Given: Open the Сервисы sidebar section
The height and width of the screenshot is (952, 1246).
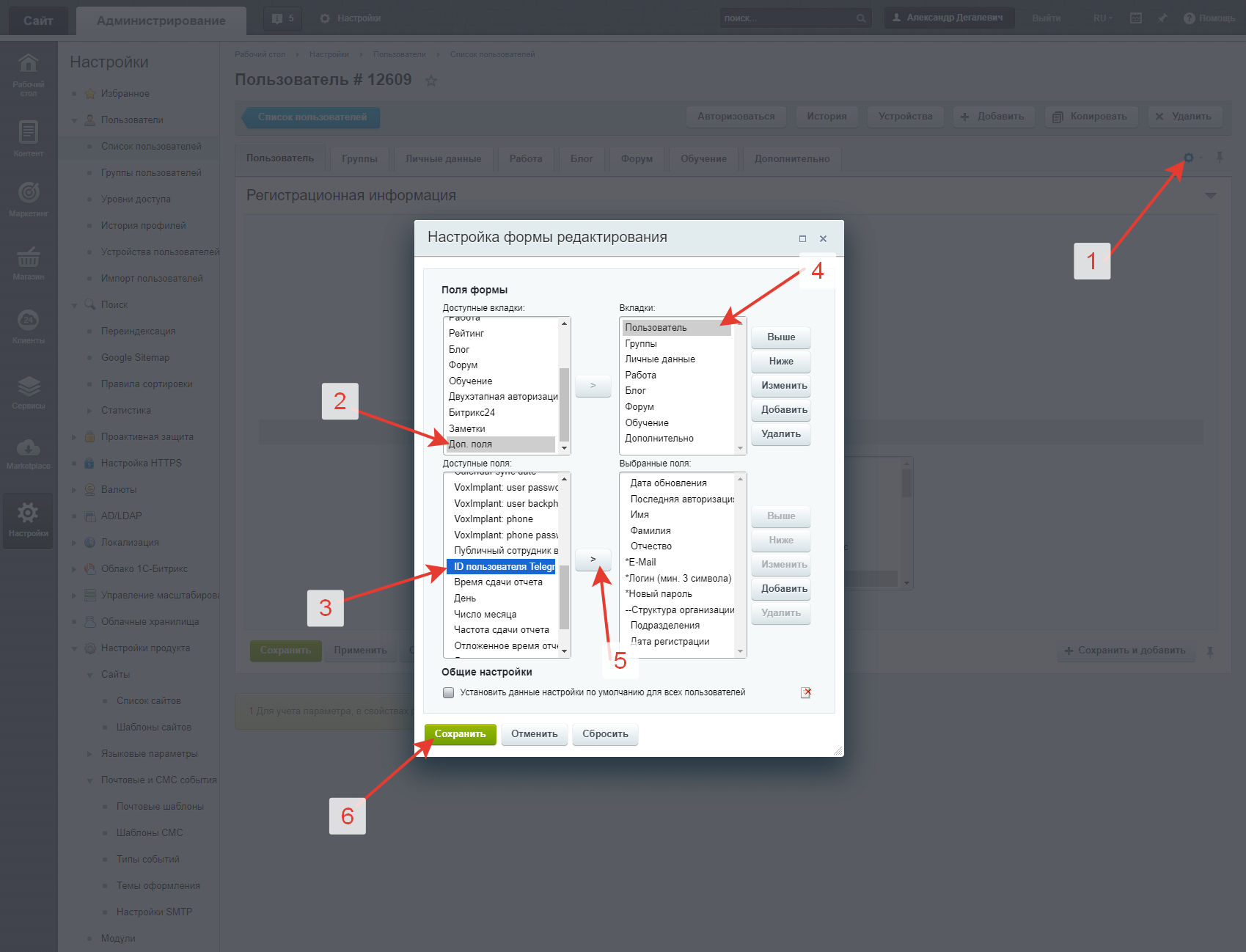Looking at the screenshot, I should tap(29, 392).
